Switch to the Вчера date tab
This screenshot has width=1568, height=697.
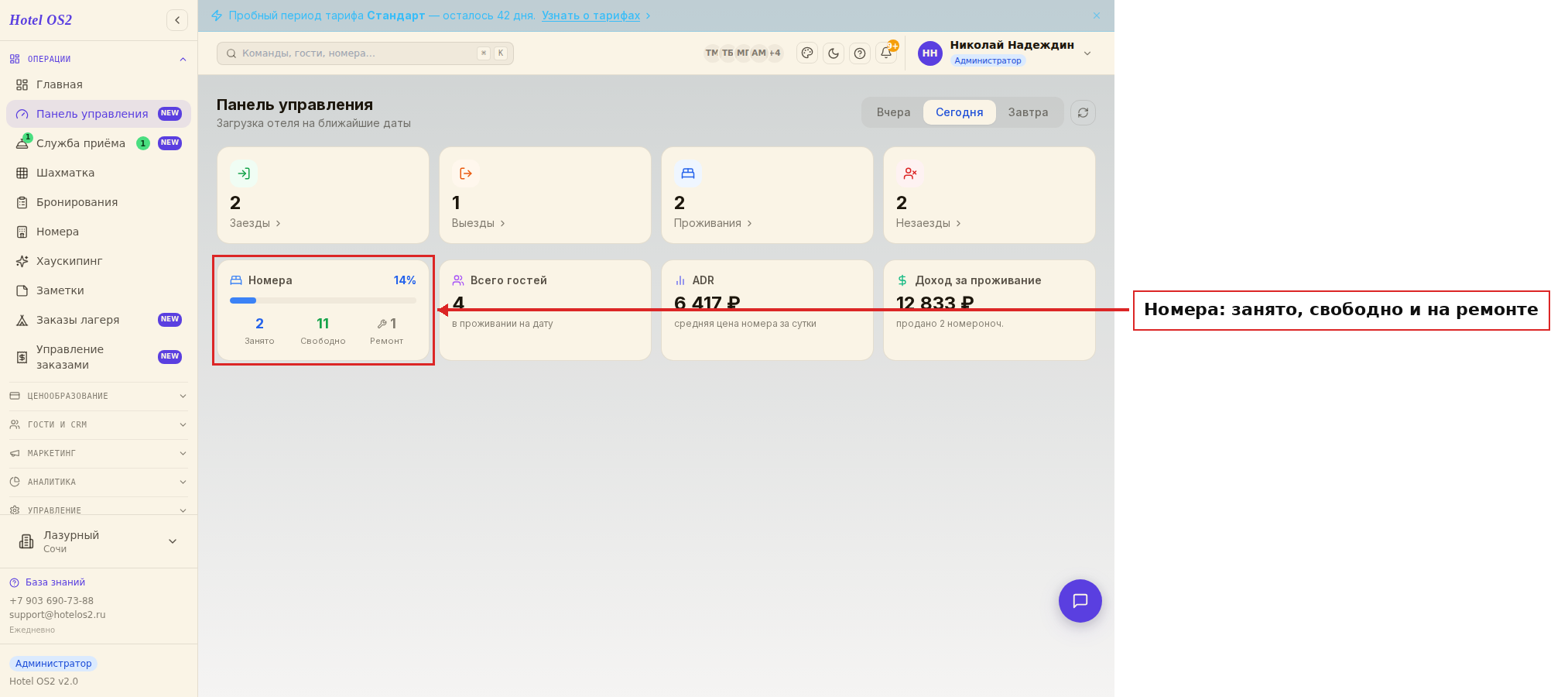tap(893, 112)
